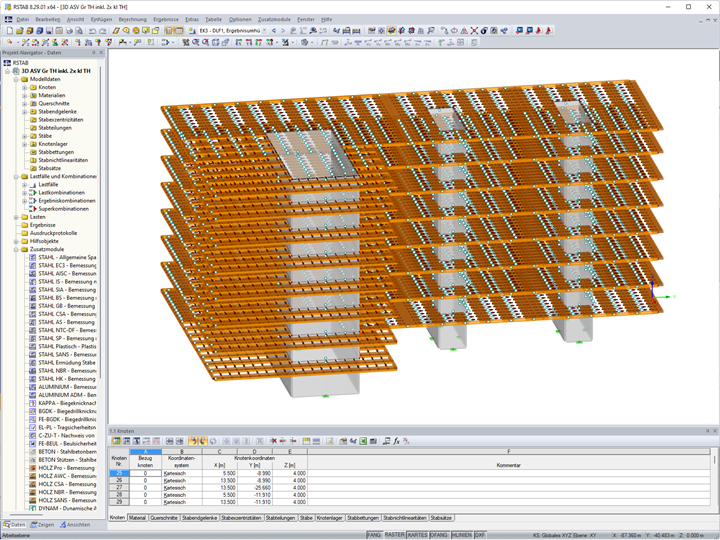720x540 pixels.
Task: Toggle OFANG object snap in status bar
Action: click(x=439, y=535)
